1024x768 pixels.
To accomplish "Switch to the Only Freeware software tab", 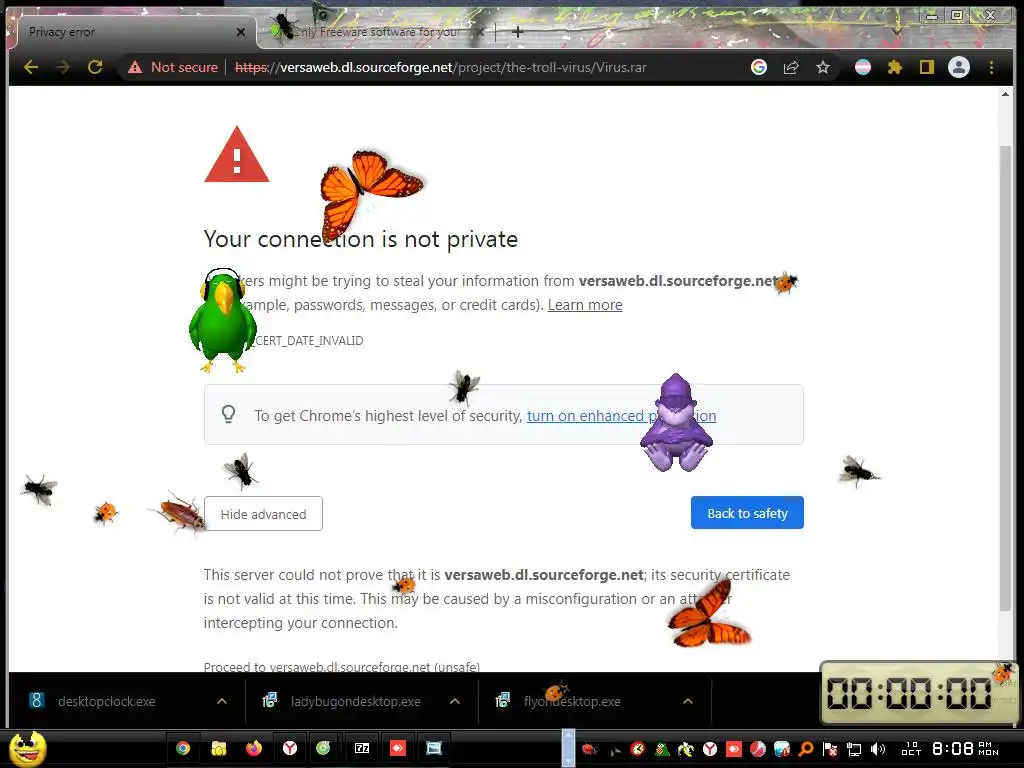I will (x=379, y=32).
